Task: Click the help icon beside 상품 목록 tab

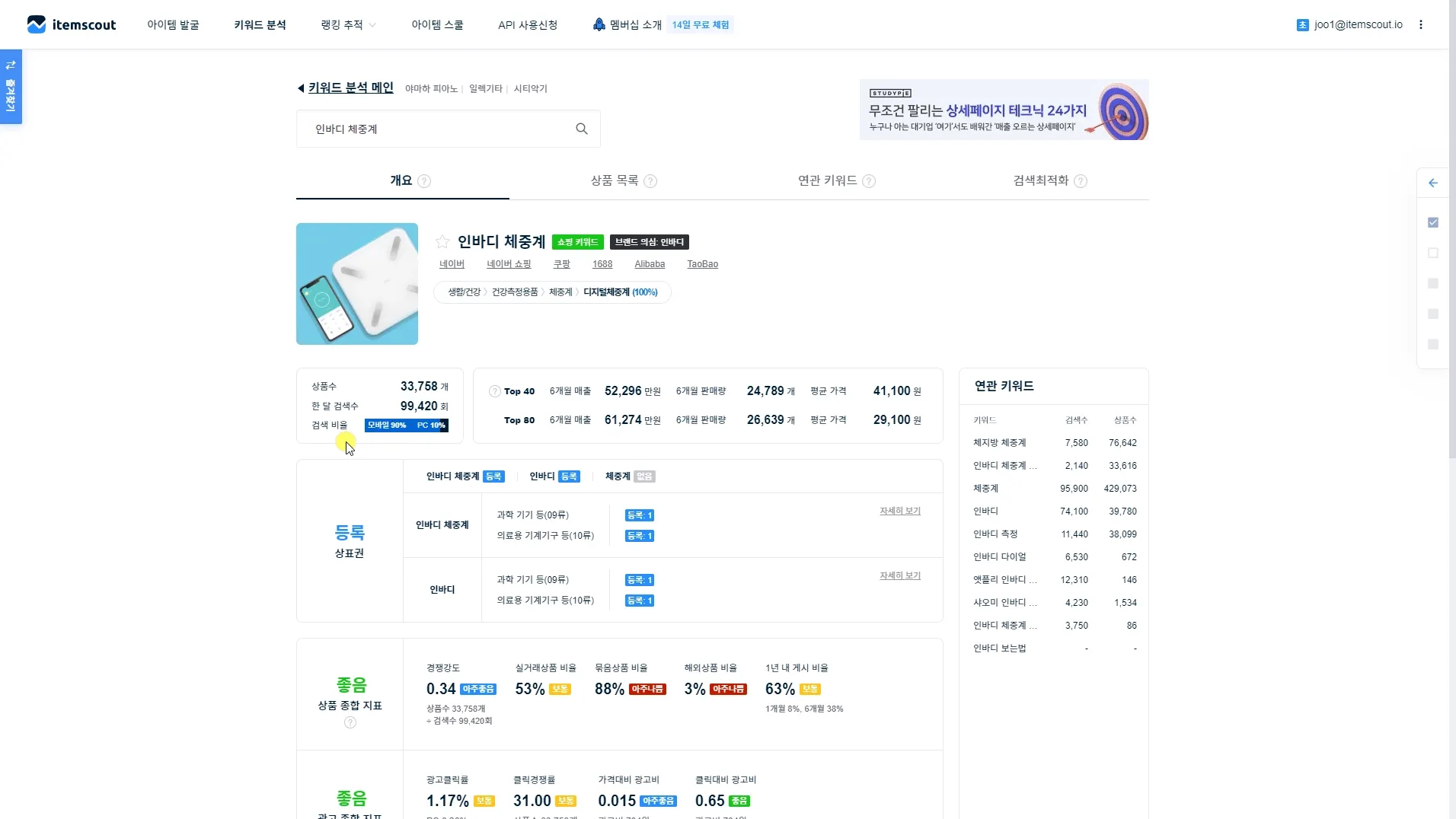Action: (650, 181)
